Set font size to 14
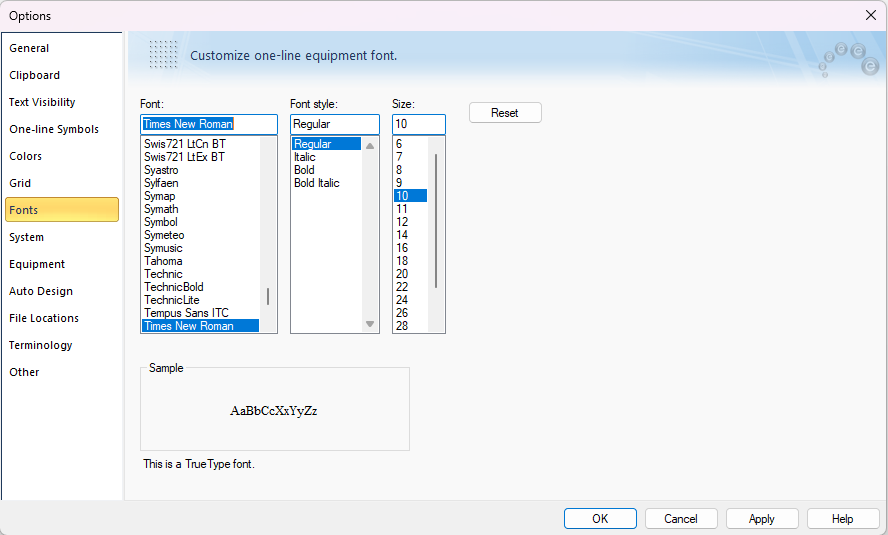 point(411,235)
